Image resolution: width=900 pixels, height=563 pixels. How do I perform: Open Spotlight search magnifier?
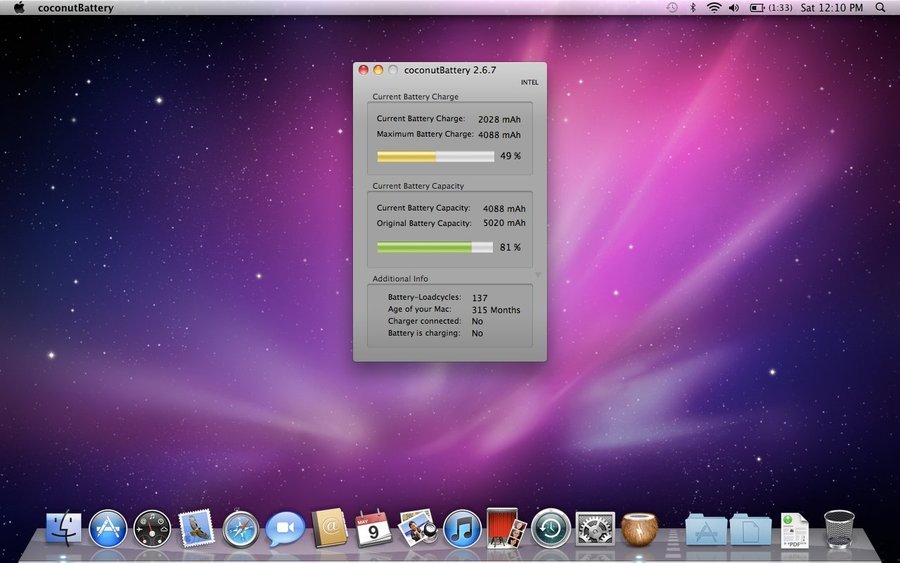tap(880, 7)
